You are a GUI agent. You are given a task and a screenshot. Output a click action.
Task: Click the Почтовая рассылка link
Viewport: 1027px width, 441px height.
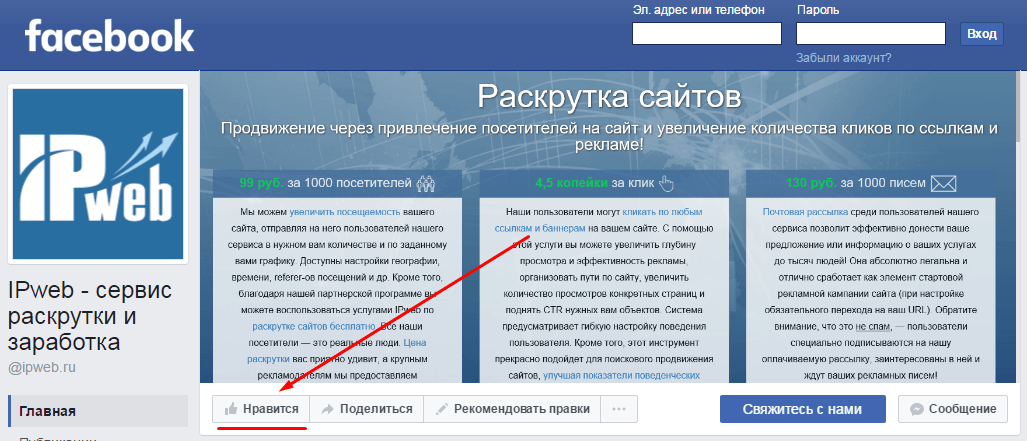point(805,212)
